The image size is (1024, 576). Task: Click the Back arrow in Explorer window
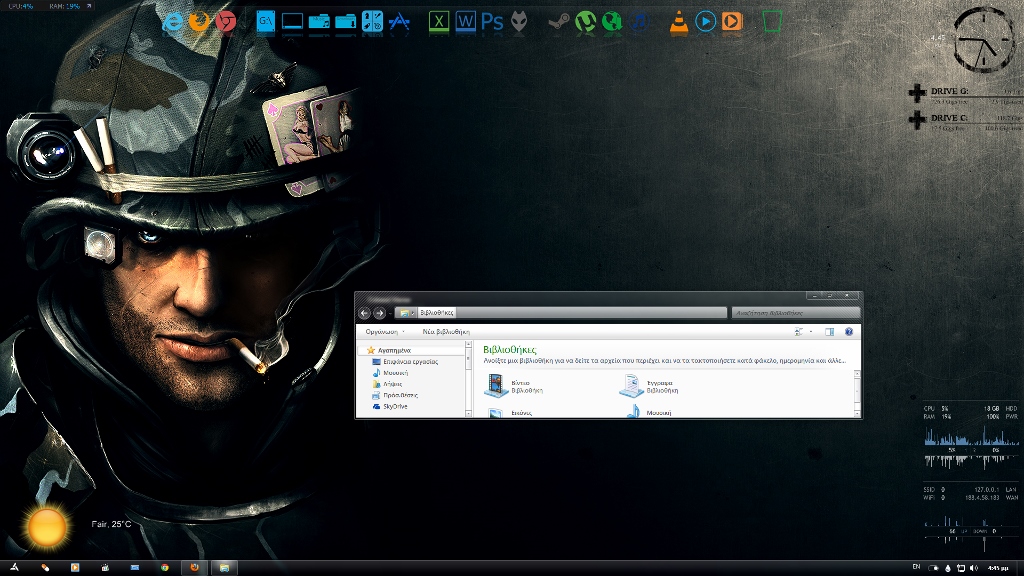coord(364,313)
